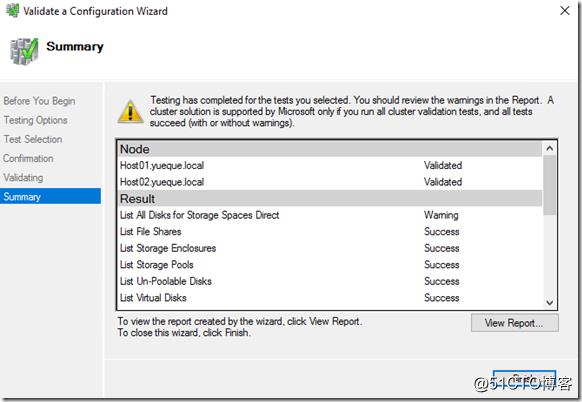Select the Validating step
This screenshot has width=582, height=402.
(23, 178)
